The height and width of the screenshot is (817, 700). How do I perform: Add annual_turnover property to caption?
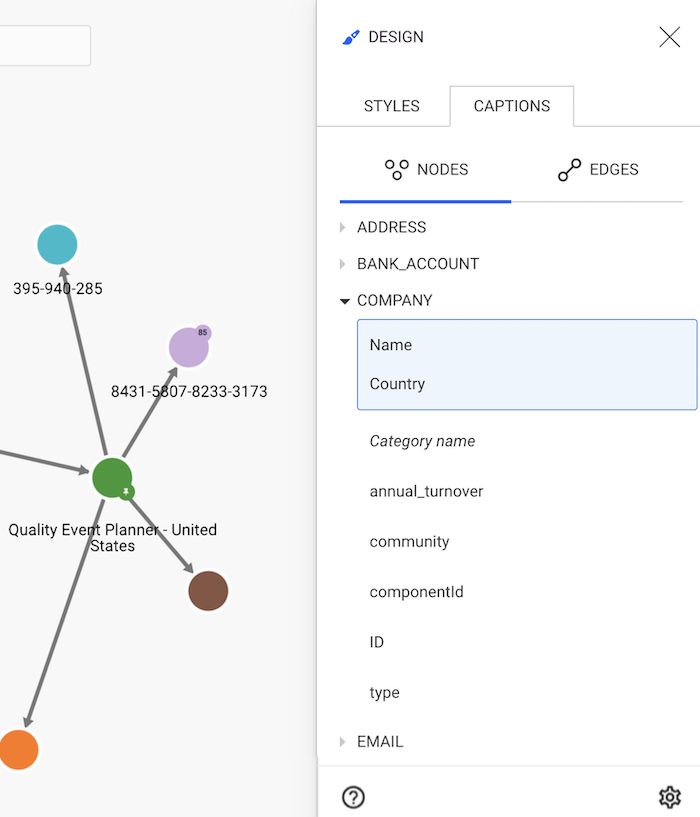coord(426,492)
